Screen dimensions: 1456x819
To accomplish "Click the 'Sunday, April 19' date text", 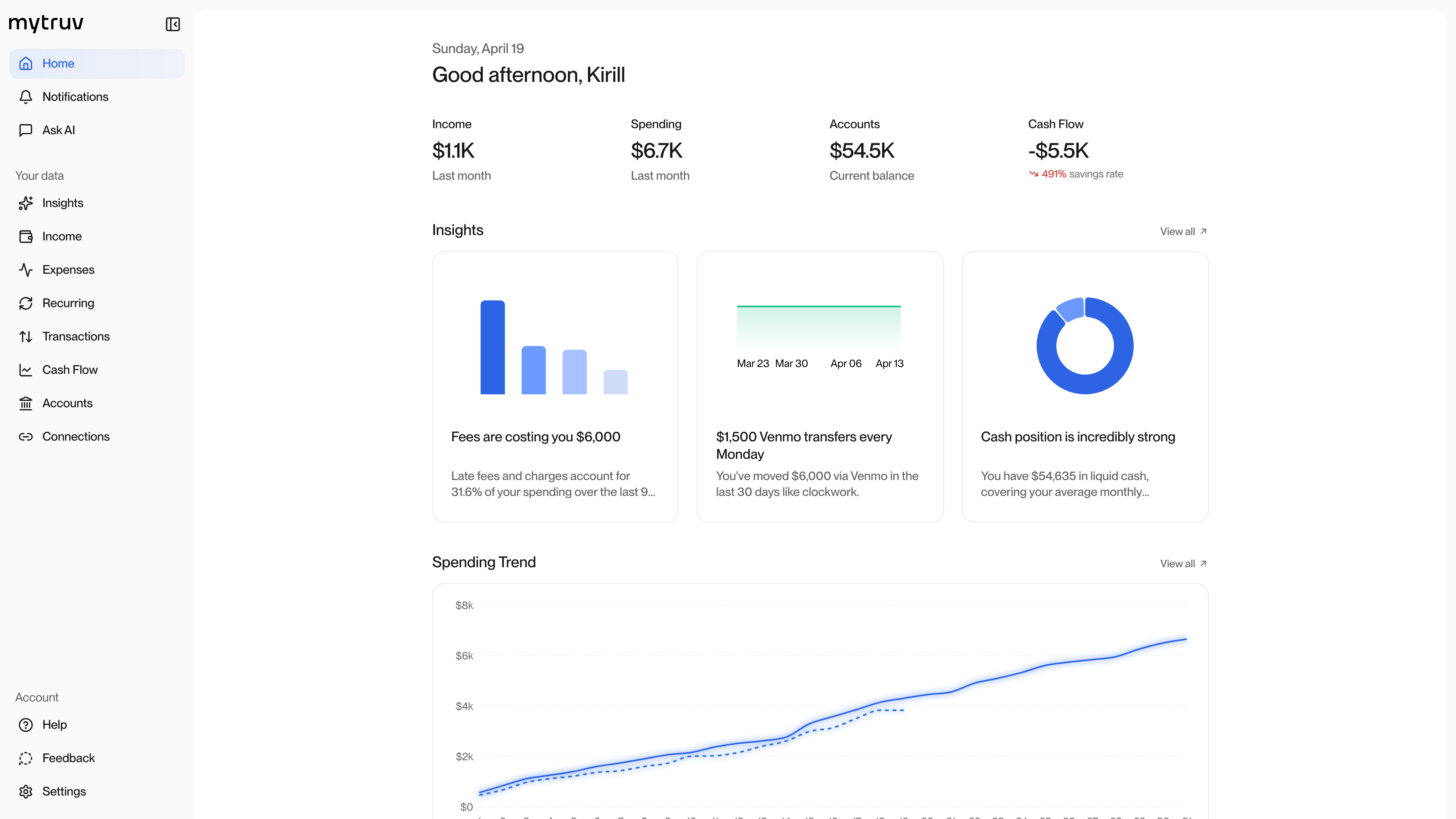I will tap(478, 49).
